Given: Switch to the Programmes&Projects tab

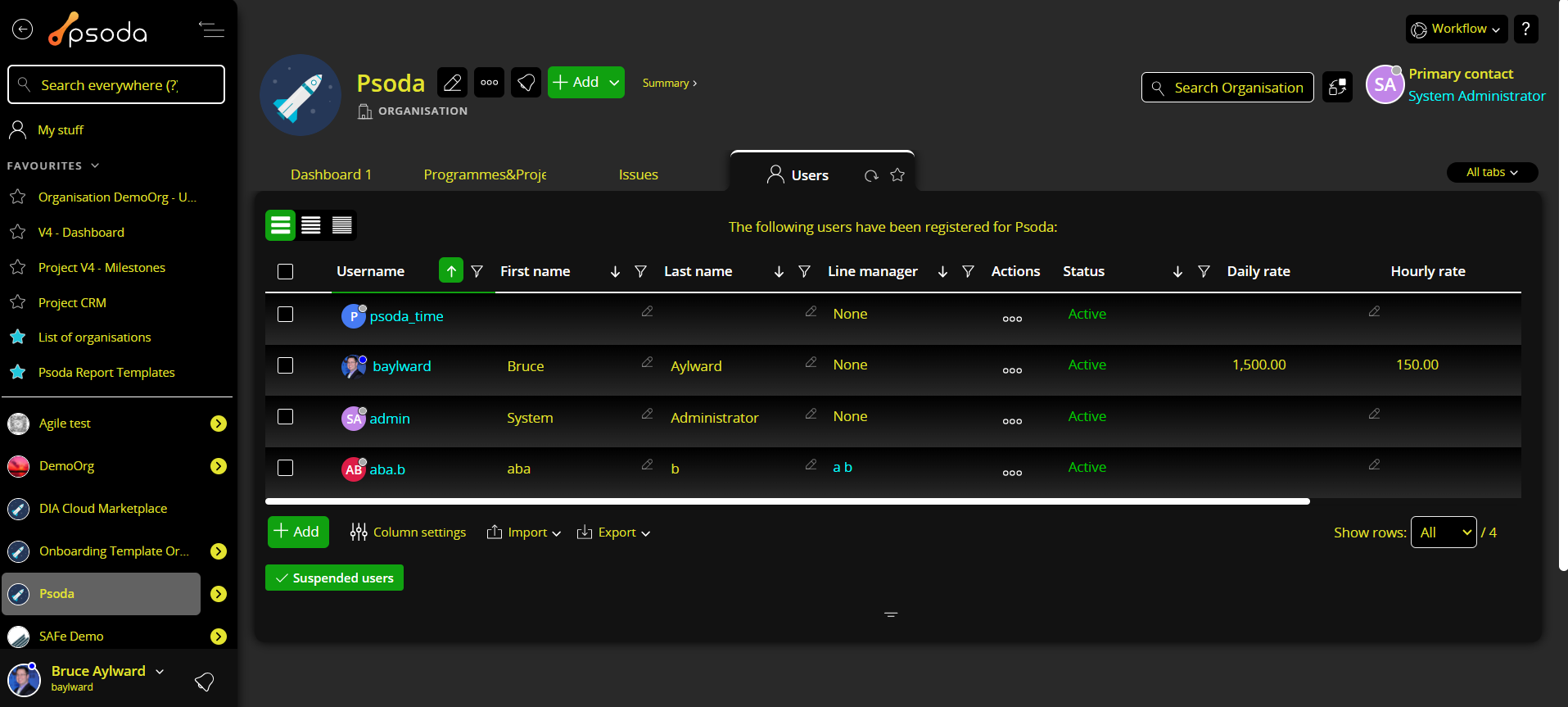Looking at the screenshot, I should [485, 174].
